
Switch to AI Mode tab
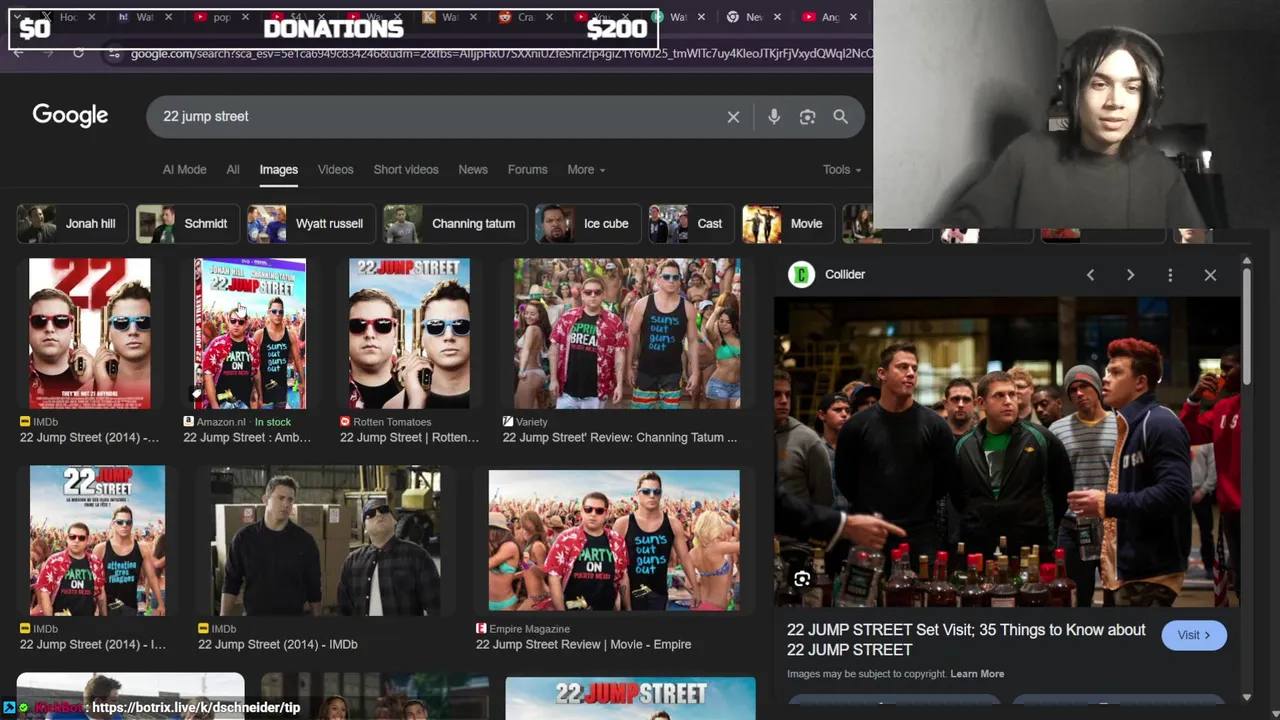tap(184, 169)
